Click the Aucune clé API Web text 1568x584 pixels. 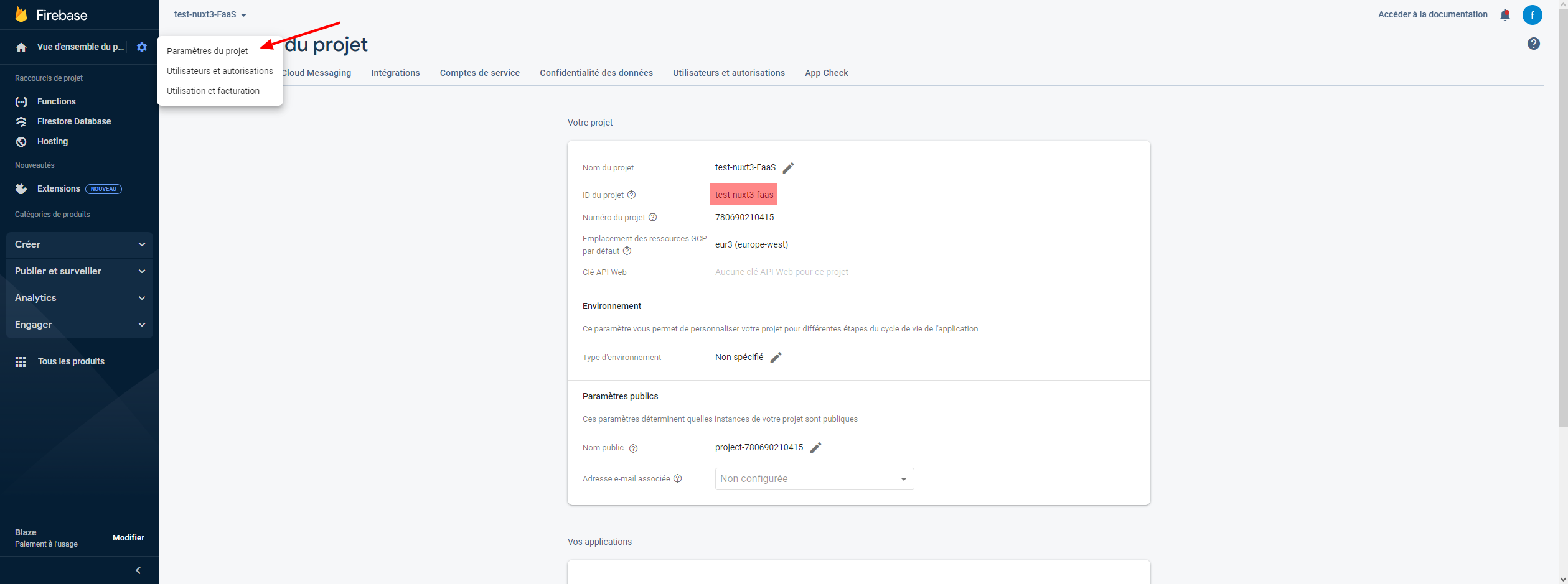click(x=781, y=272)
